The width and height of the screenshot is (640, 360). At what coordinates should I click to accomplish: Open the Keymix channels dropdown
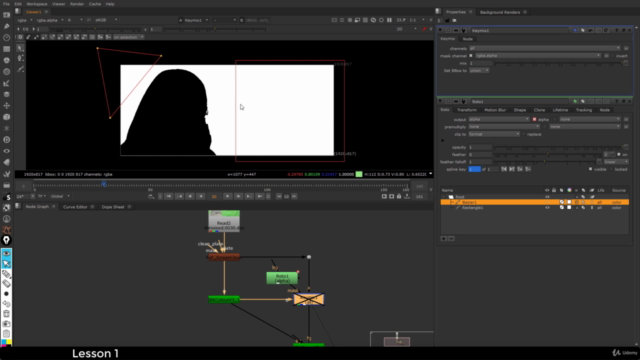pos(544,48)
